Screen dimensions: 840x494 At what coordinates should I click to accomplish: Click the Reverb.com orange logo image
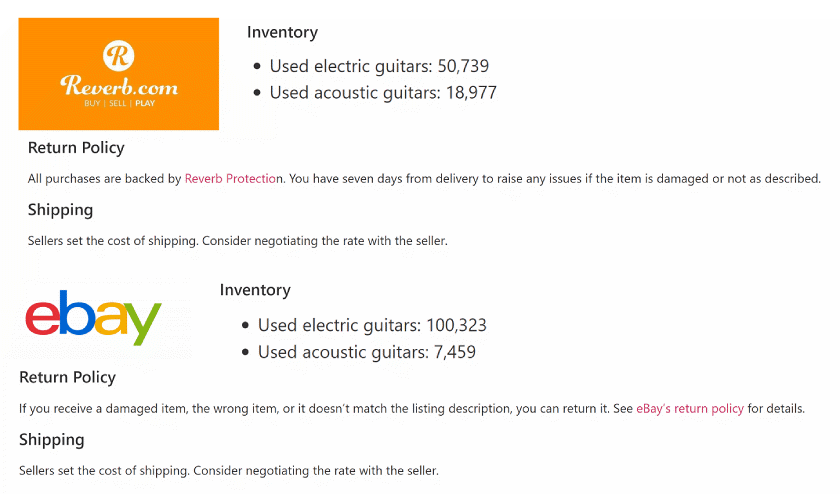(x=118, y=73)
